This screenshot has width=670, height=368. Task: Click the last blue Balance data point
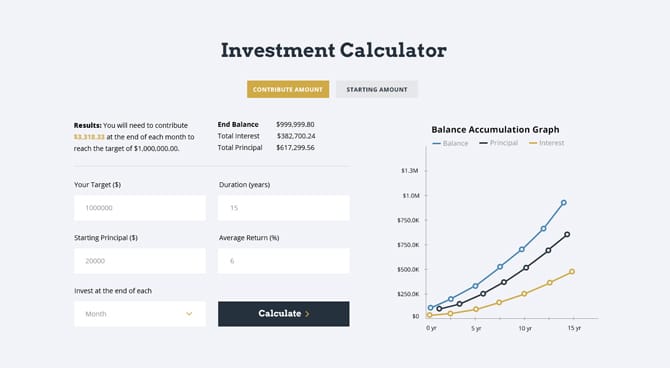click(564, 203)
